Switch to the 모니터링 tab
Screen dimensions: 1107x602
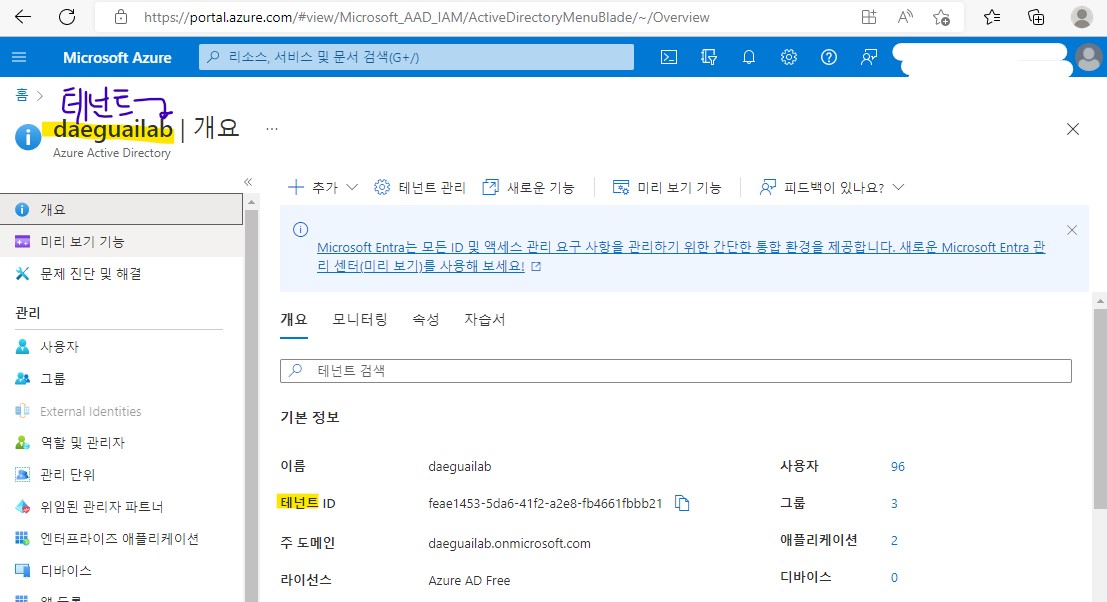360,320
